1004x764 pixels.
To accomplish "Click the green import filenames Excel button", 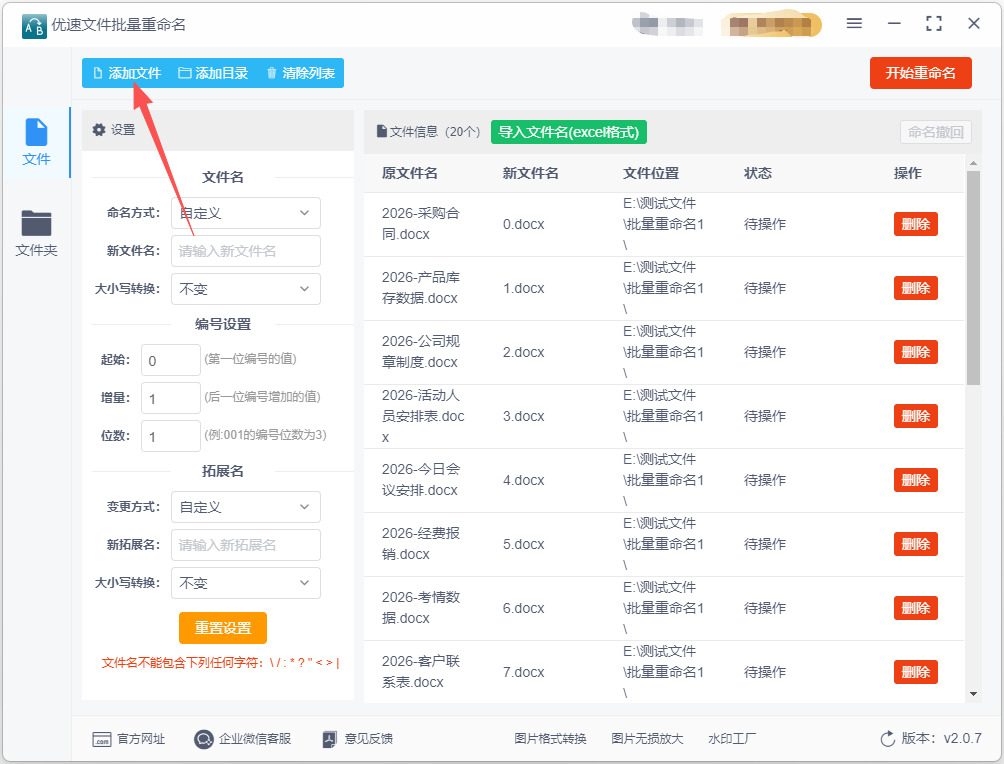I will click(568, 132).
